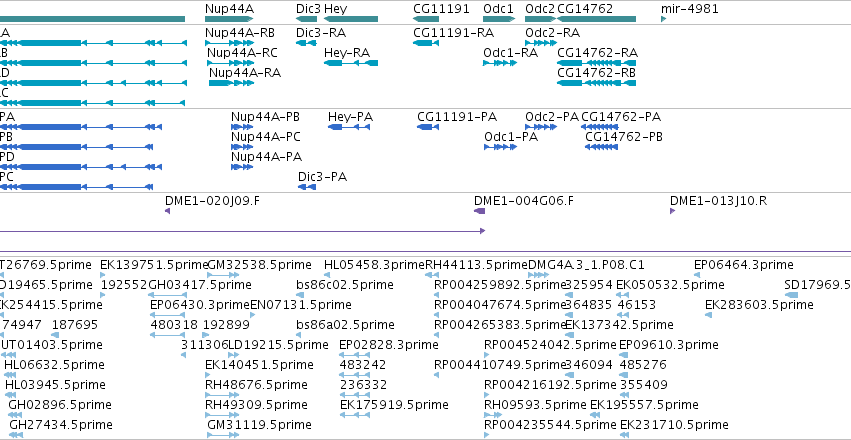The height and width of the screenshot is (440, 851).
Task: Select the CG14762-RB transcript label
Action: click(x=596, y=73)
